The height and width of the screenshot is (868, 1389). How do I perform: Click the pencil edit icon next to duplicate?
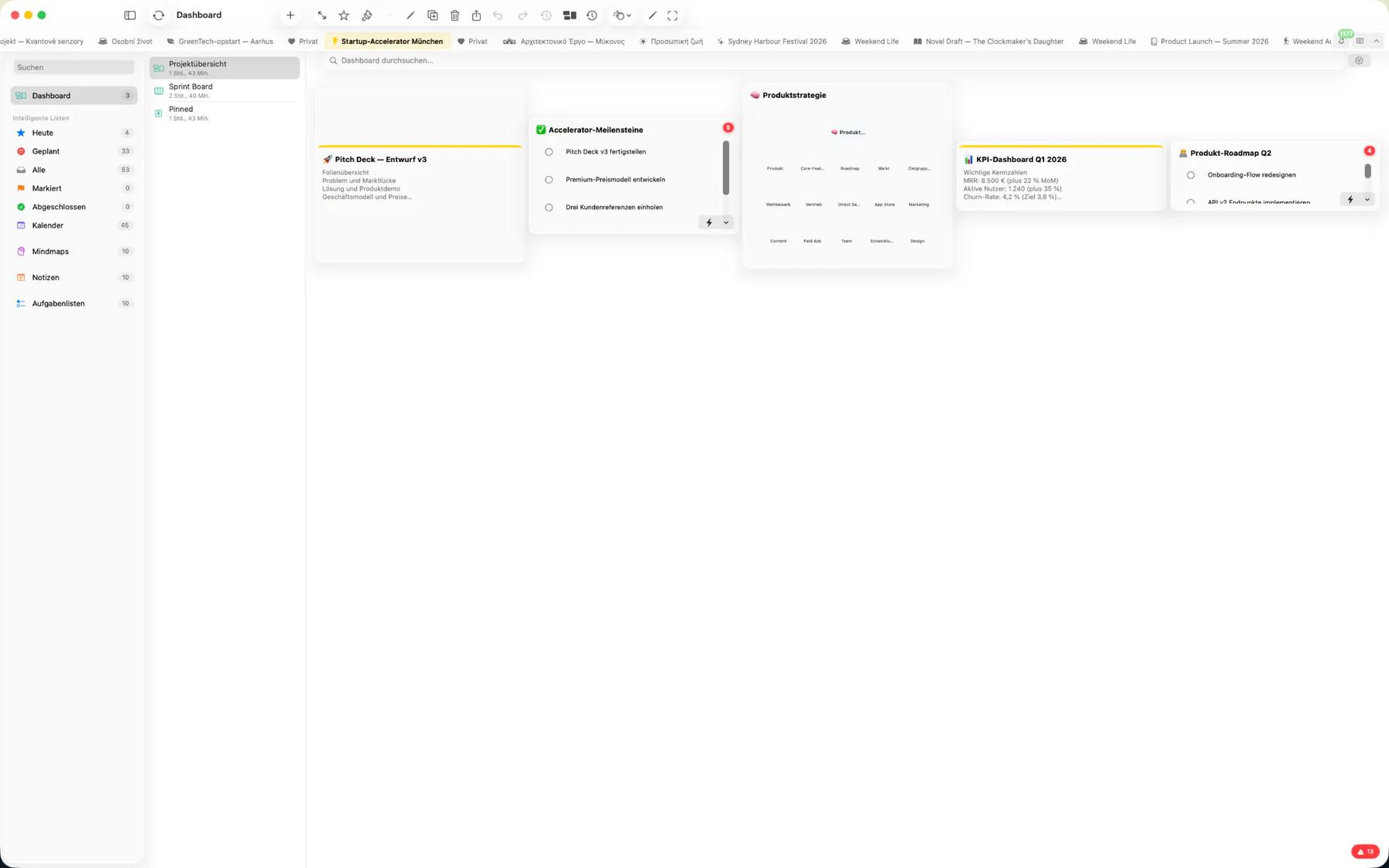tap(411, 15)
